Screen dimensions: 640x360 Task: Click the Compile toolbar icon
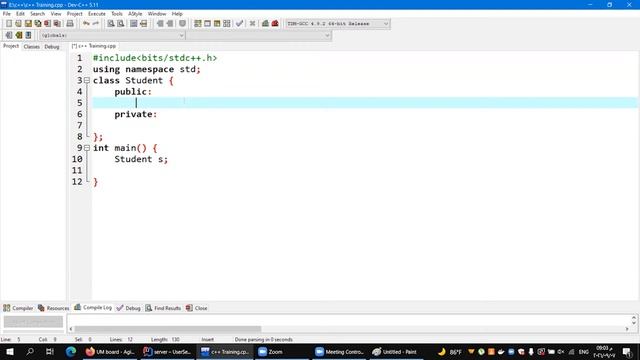198,24
